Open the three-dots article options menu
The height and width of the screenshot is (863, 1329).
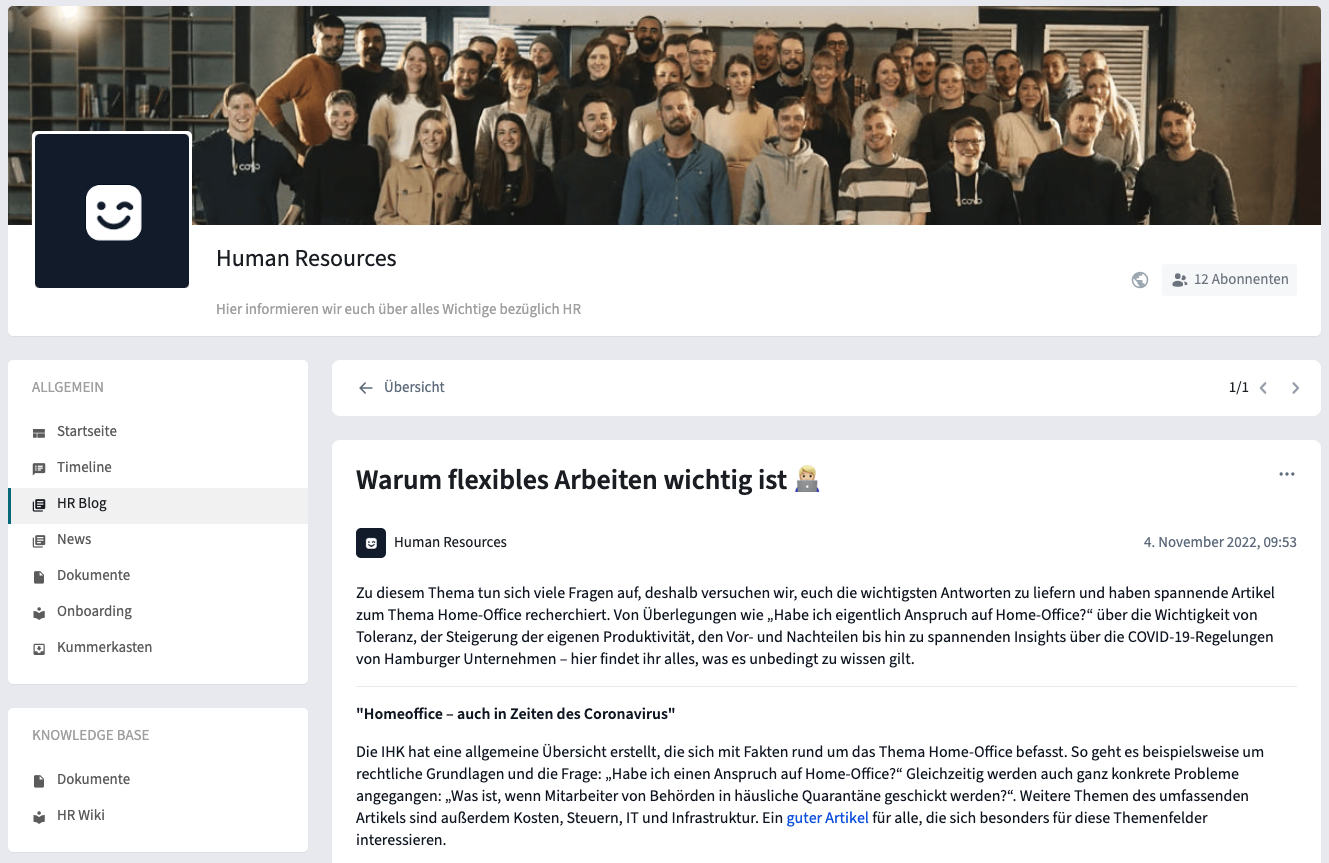tap(1287, 474)
